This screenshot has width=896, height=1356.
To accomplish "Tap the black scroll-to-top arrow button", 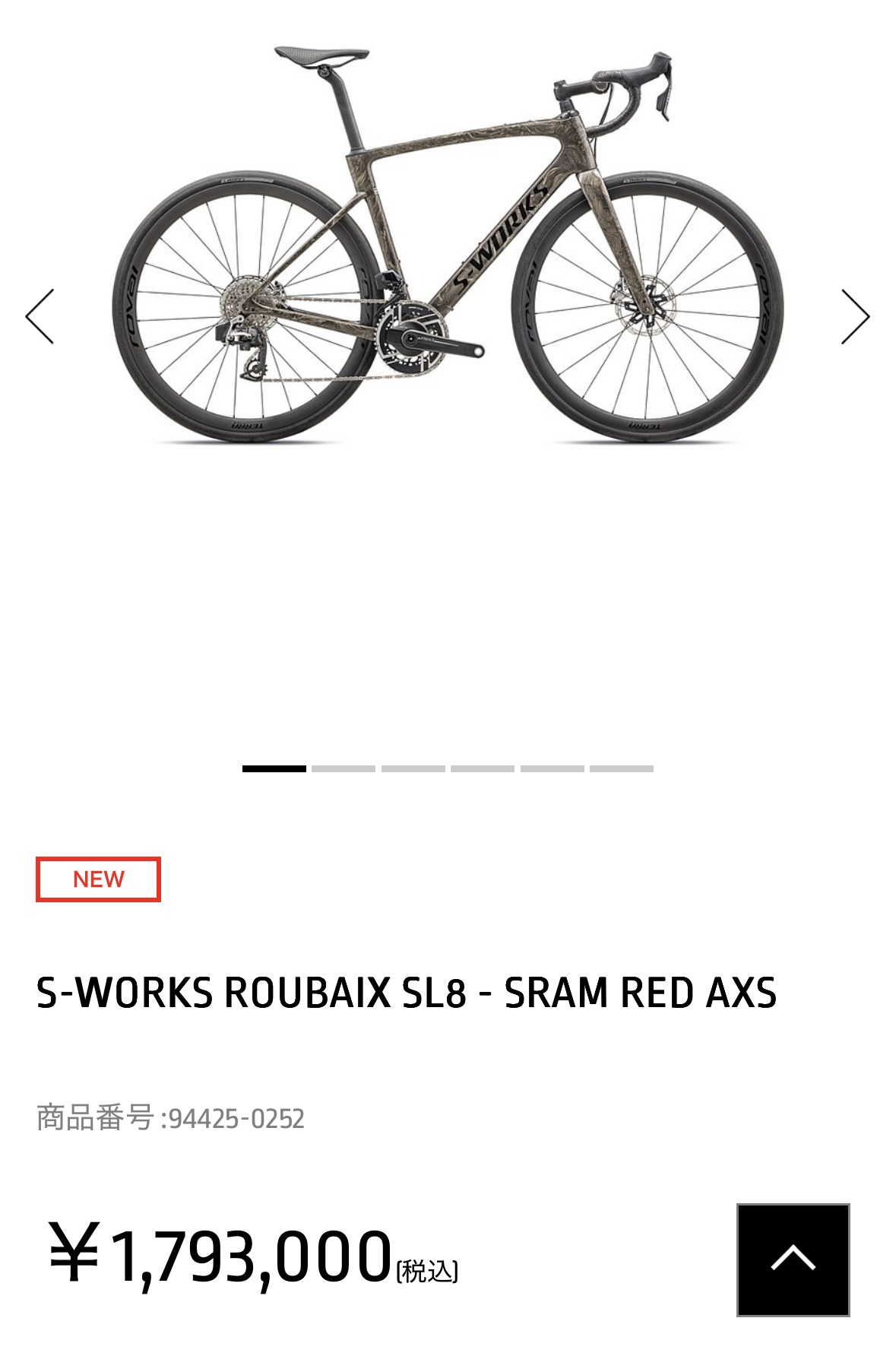I will (793, 1259).
